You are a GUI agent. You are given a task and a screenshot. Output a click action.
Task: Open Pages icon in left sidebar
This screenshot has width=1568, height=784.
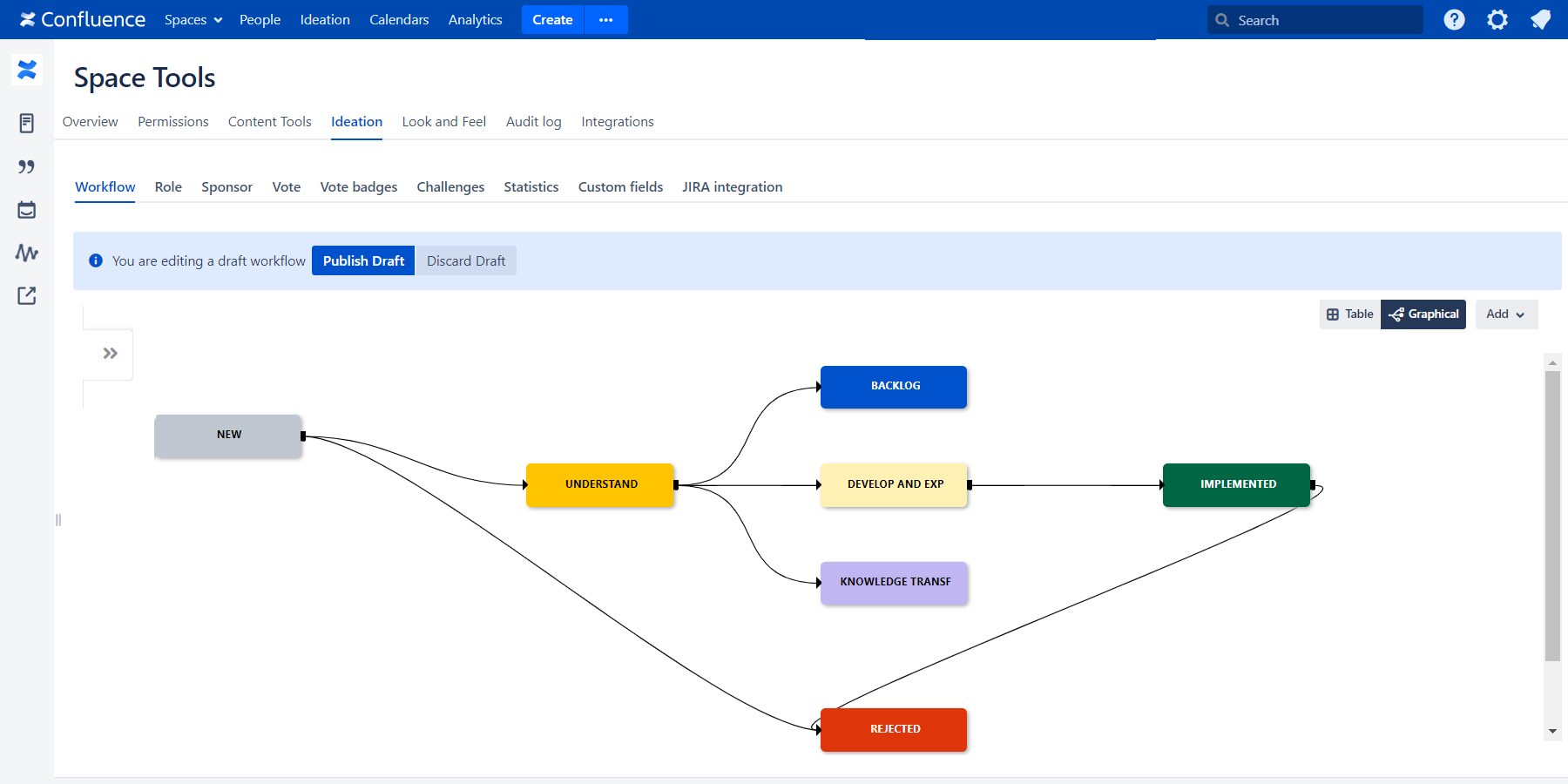[27, 123]
